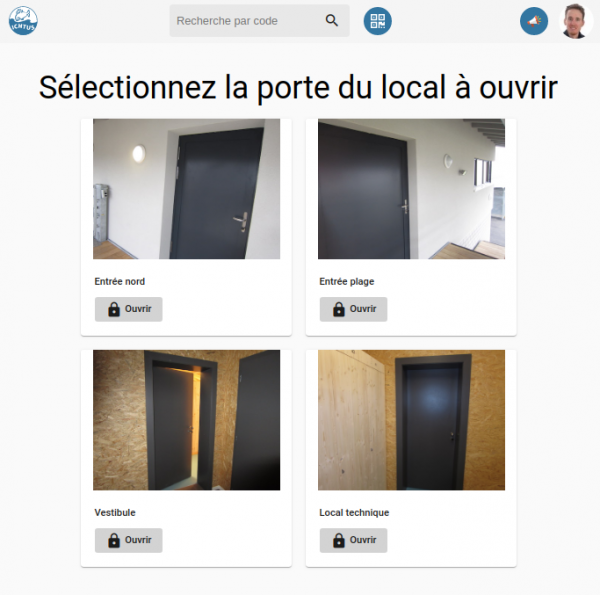Click the lock icon for Vestibule

[x=114, y=540]
